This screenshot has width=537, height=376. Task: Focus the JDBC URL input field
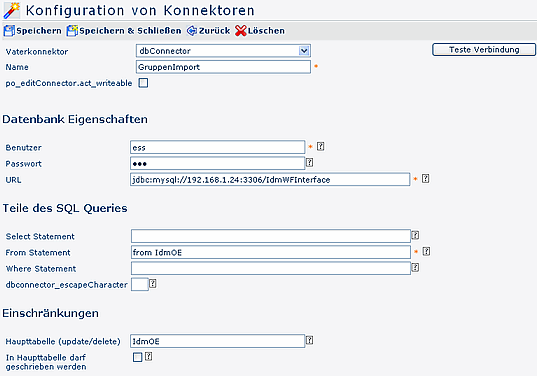click(270, 179)
